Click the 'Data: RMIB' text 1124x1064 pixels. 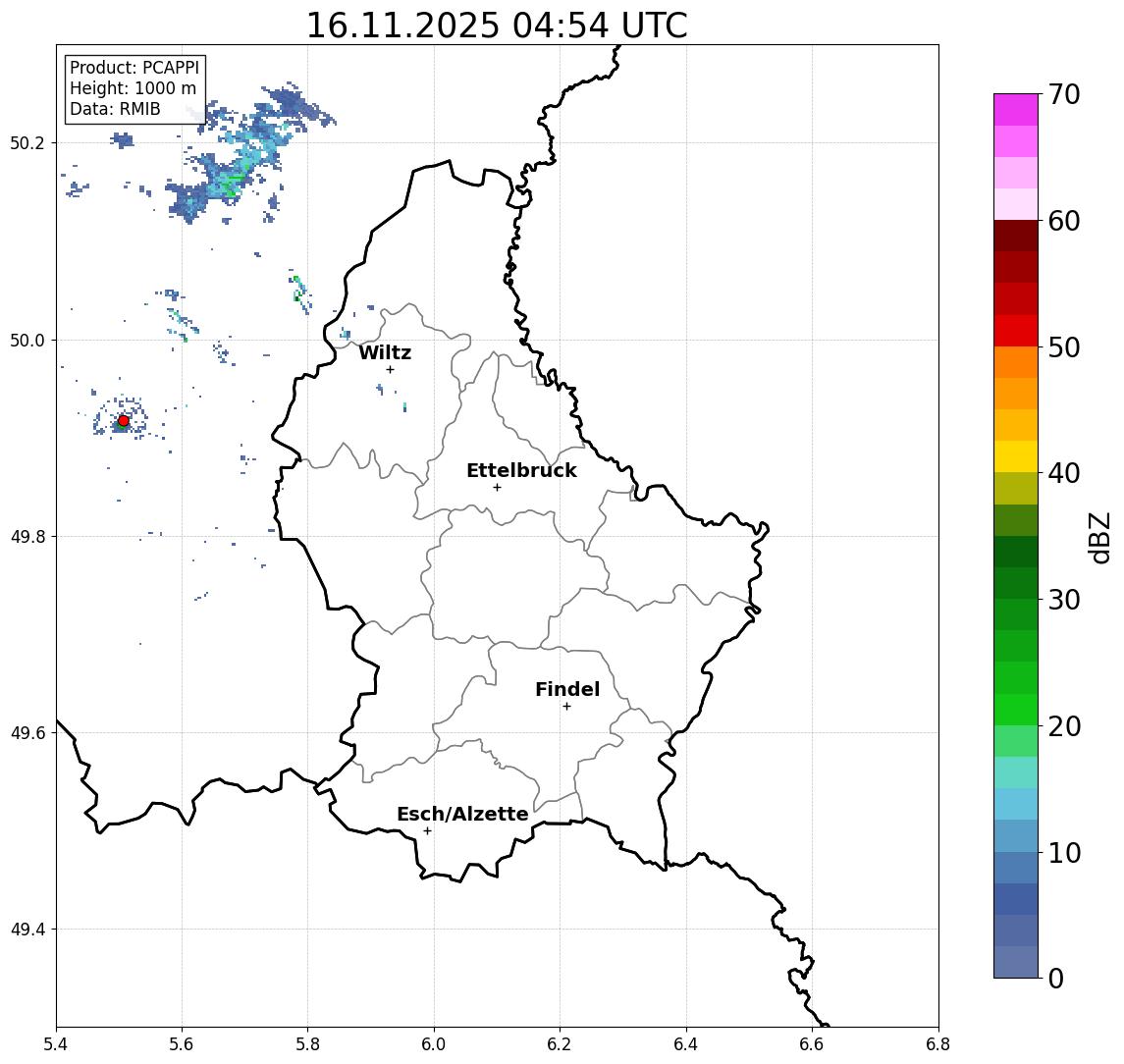[115, 109]
